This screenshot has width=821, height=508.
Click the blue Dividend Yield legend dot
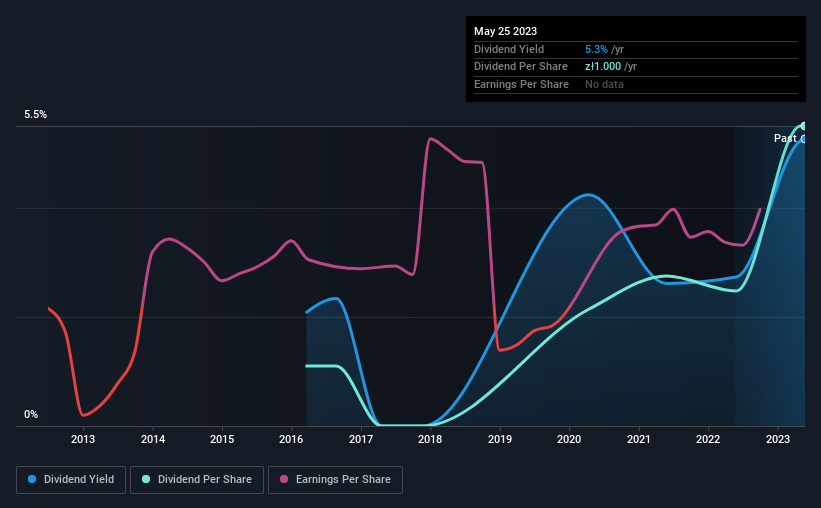click(x=32, y=479)
